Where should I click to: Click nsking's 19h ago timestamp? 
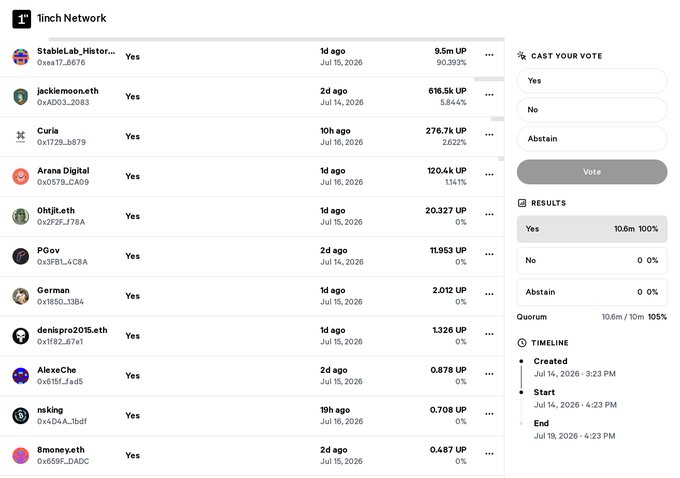tap(335, 410)
